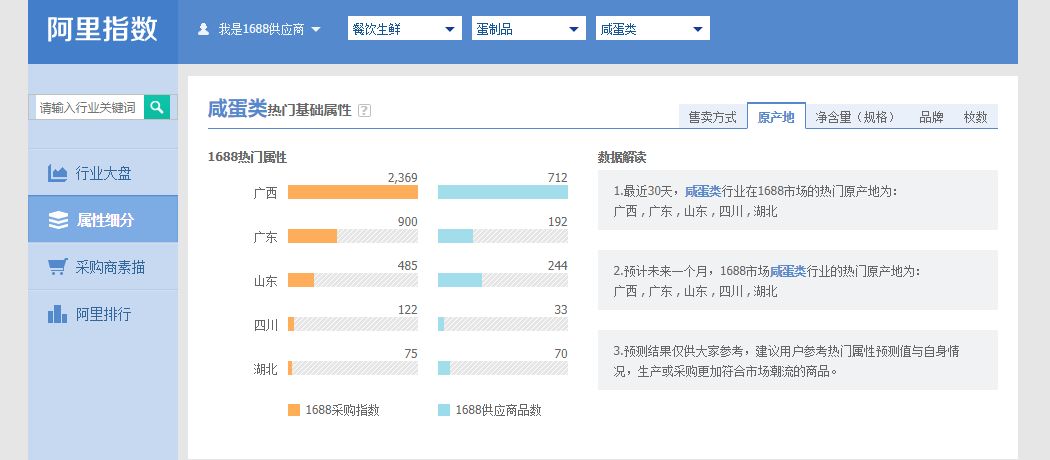Click the blue 1688供应商品数 legend square

click(444, 410)
